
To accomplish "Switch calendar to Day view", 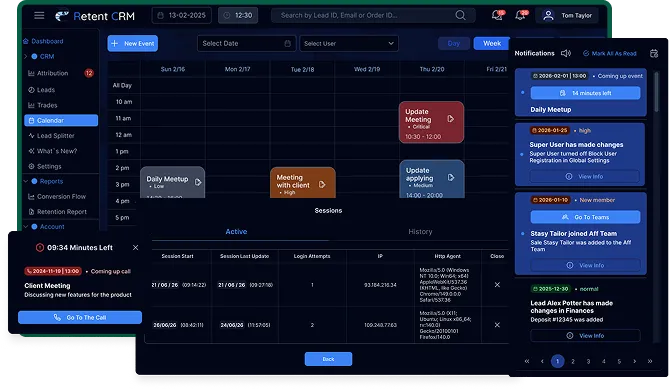I will (454, 44).
